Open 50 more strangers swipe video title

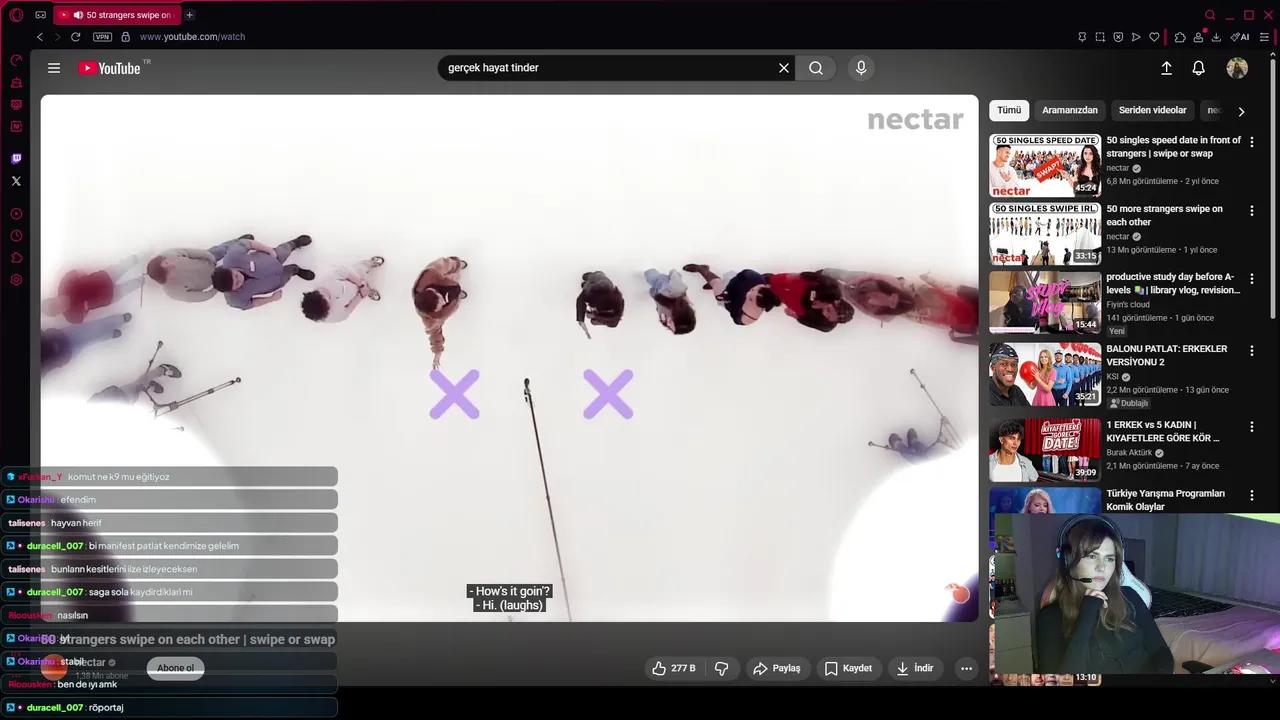tap(1164, 215)
